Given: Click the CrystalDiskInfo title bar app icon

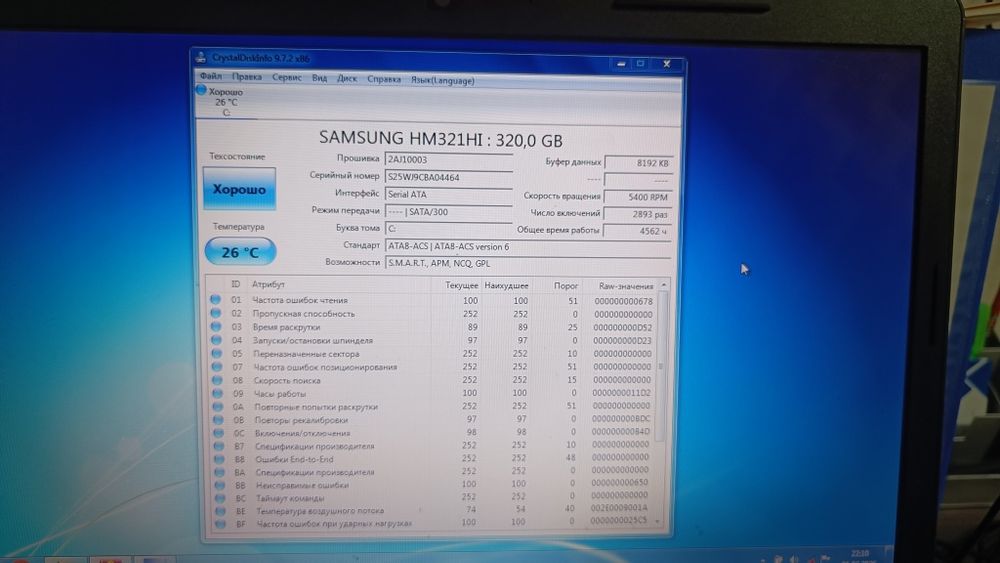Looking at the screenshot, I should [201, 60].
